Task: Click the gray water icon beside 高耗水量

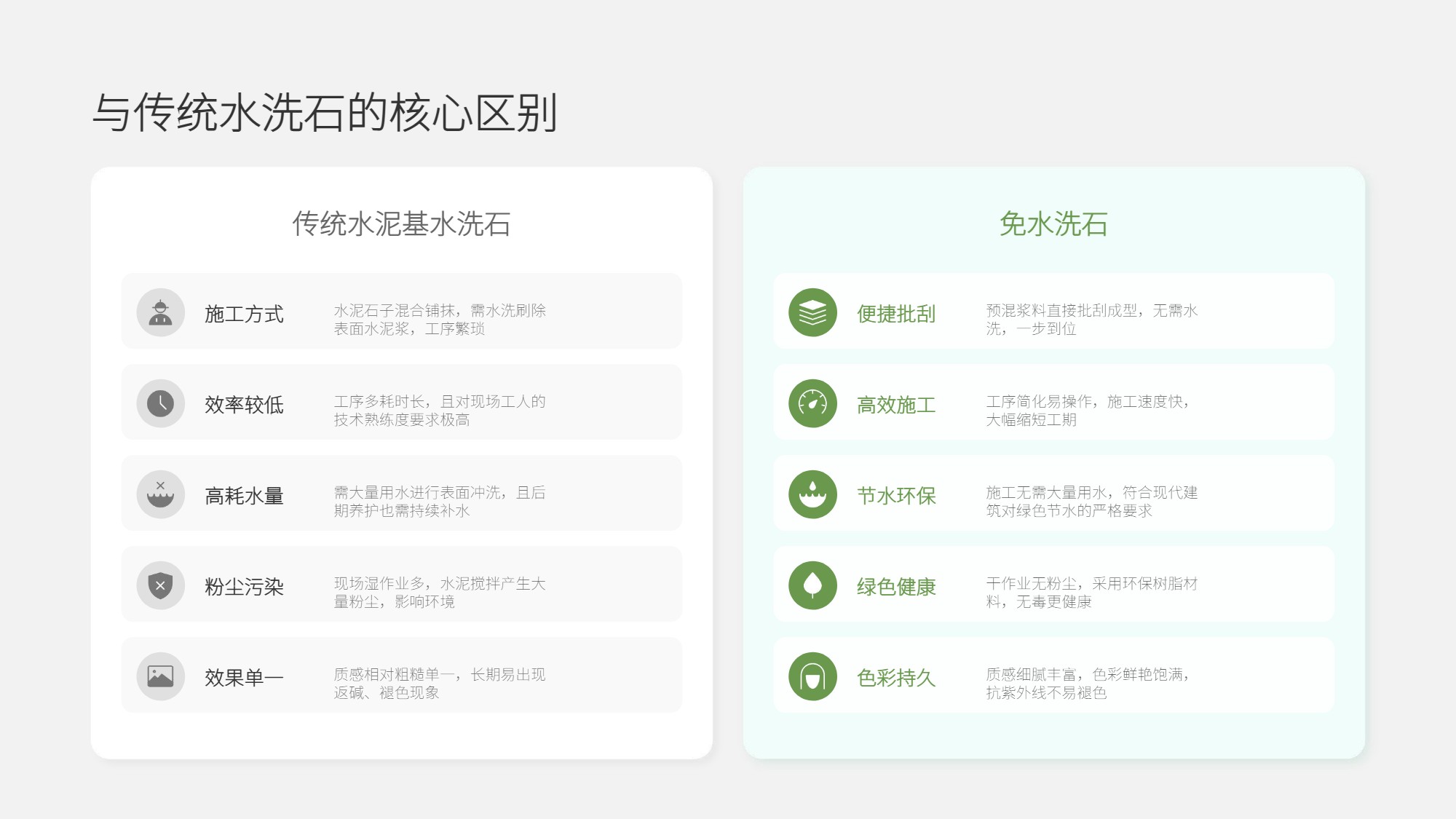Action: coord(160,494)
